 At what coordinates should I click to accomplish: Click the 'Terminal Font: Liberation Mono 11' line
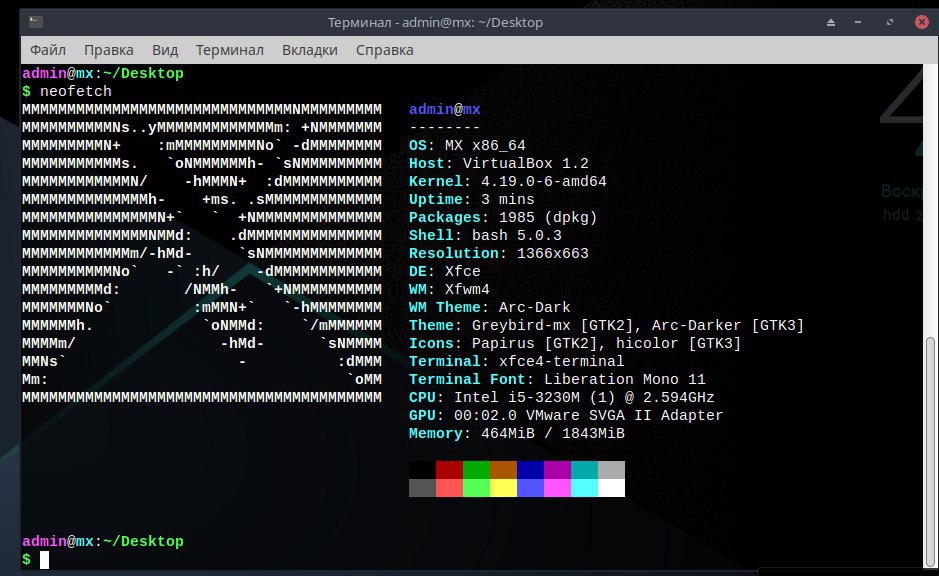click(557, 379)
